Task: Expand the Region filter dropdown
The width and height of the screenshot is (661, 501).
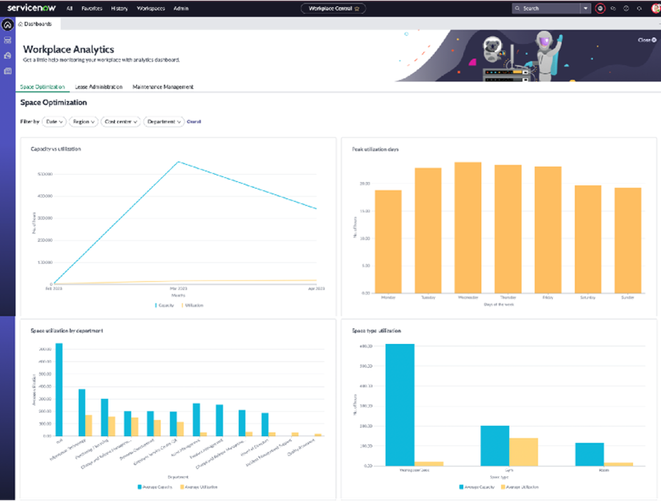Action: pyautogui.click(x=83, y=121)
